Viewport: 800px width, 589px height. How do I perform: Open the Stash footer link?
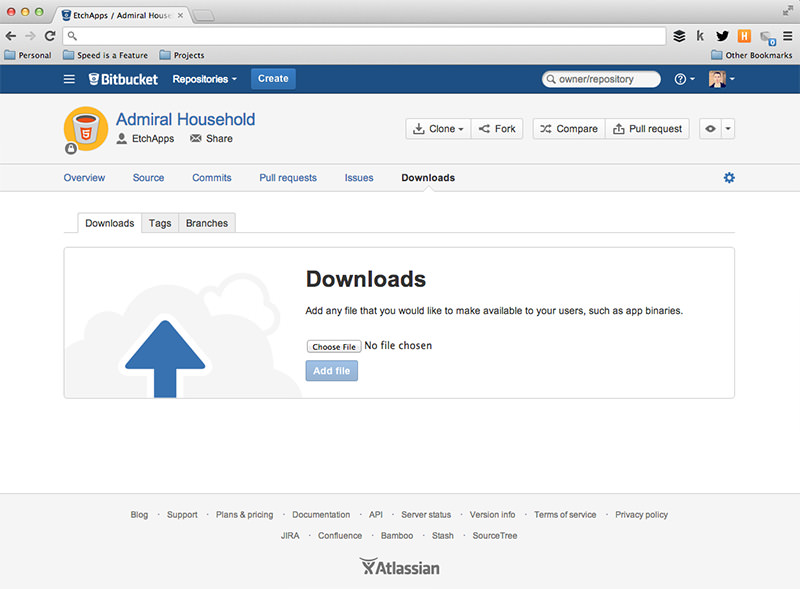pyautogui.click(x=442, y=535)
